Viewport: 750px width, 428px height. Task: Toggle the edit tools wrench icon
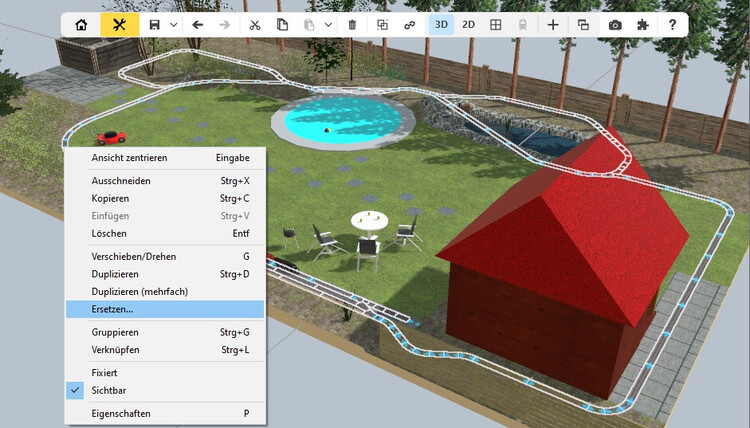click(120, 25)
